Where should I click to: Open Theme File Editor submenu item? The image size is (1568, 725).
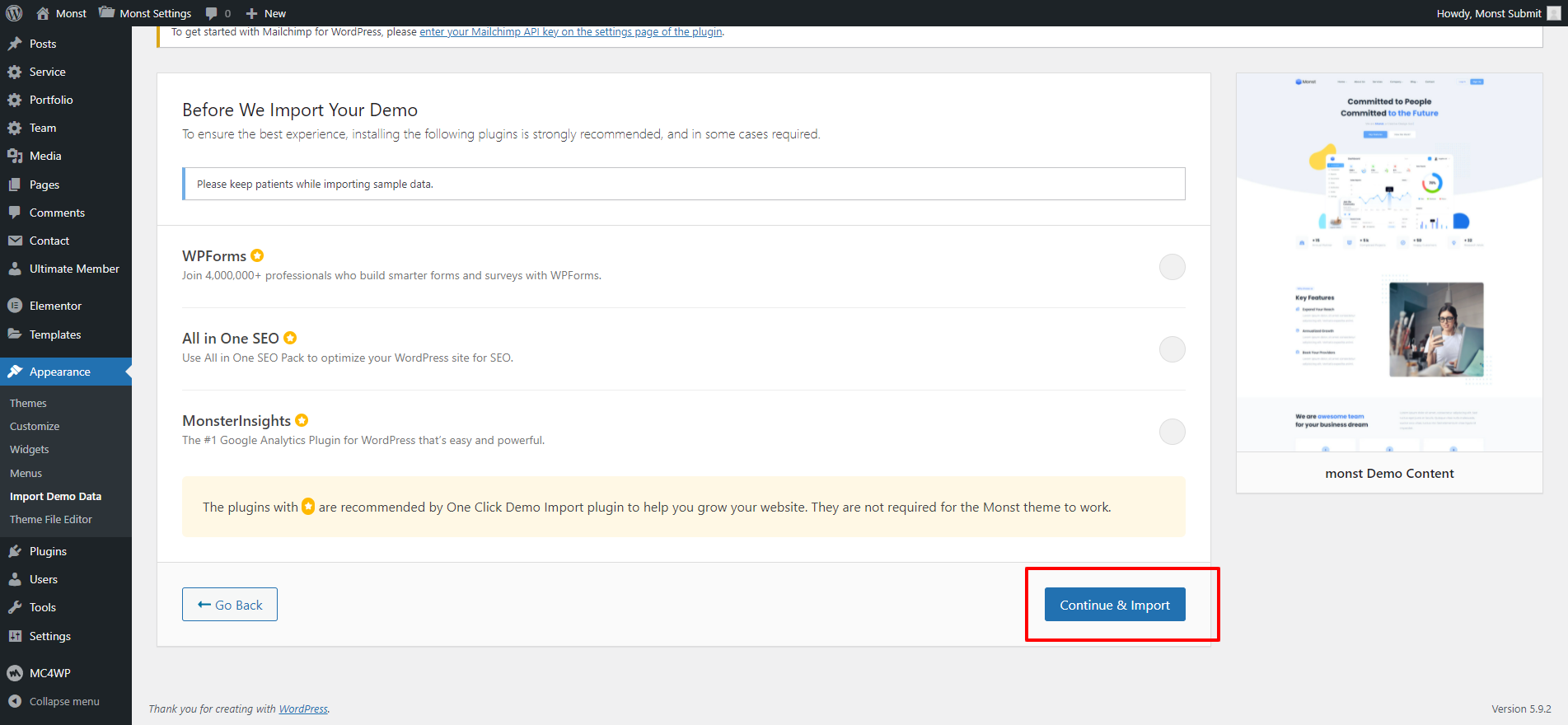(51, 519)
